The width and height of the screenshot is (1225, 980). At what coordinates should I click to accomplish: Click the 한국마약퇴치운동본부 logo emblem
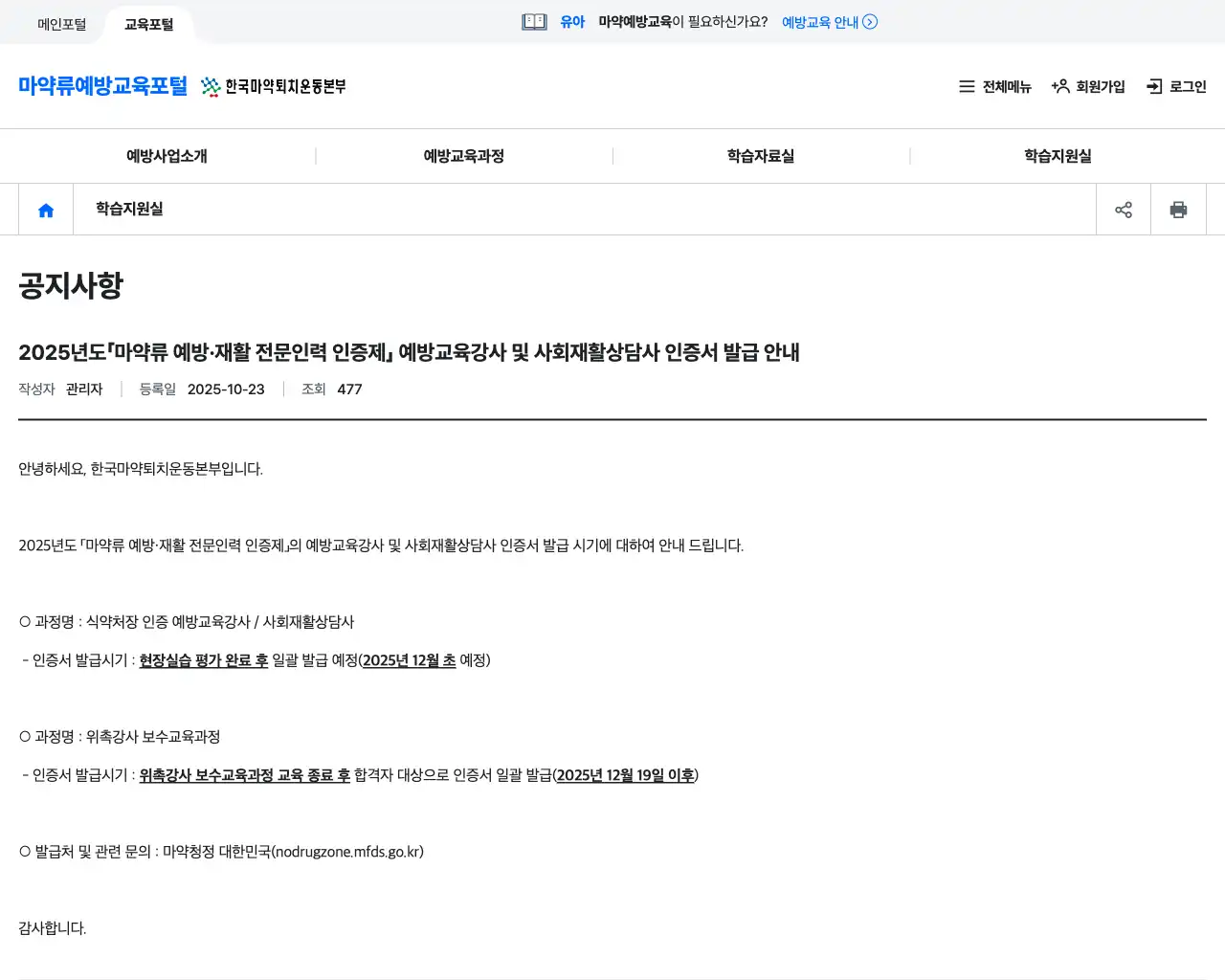tap(210, 86)
